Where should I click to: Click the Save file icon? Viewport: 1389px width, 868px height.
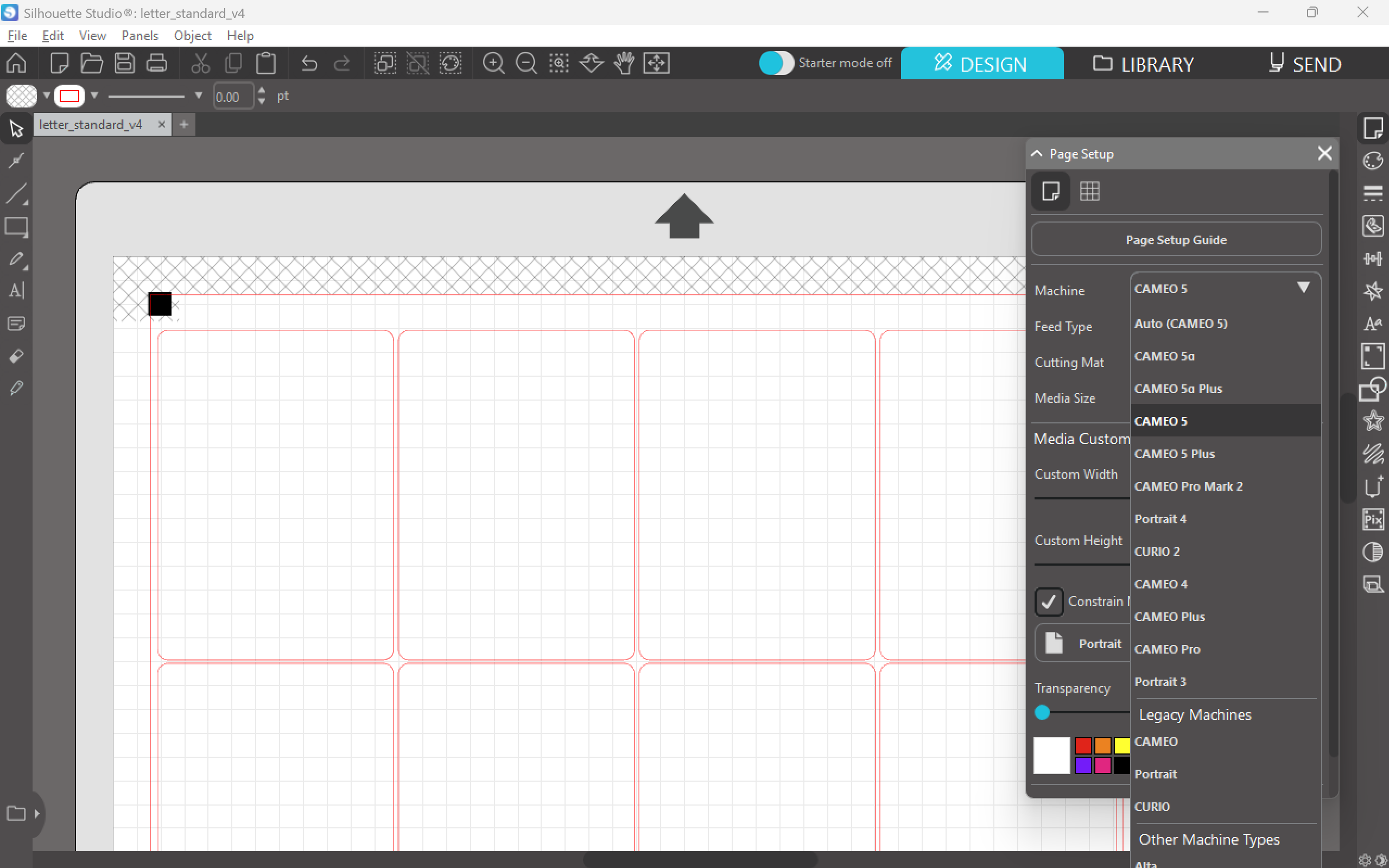click(x=124, y=63)
